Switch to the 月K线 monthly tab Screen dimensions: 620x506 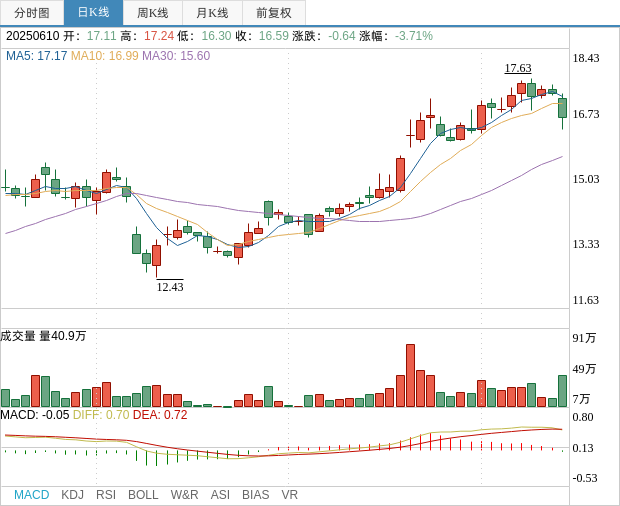click(212, 13)
